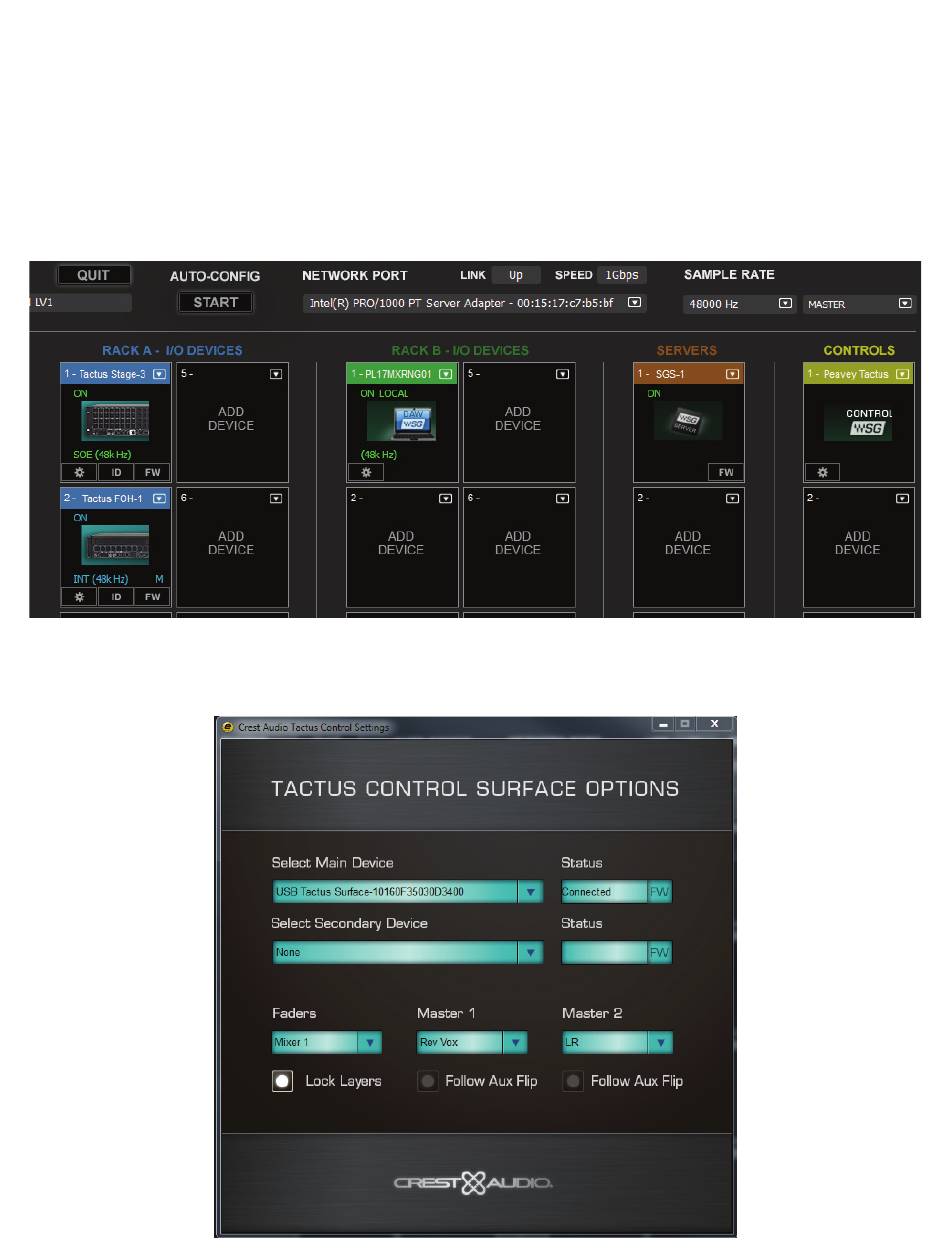Click ID button on Tactus FOH-1 slot
This screenshot has height=1248, width=950.
[x=116, y=596]
